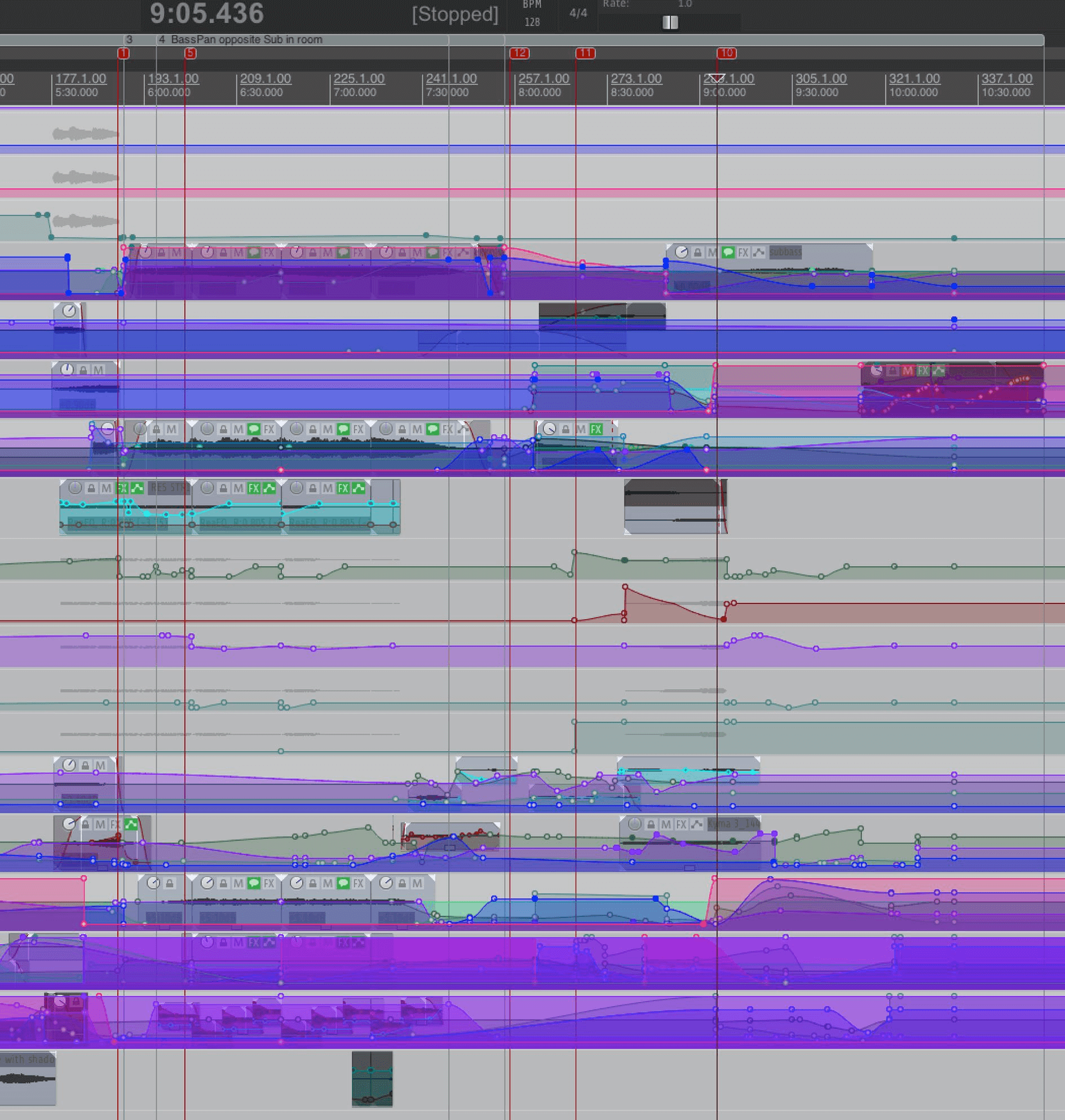1065x1120 pixels.
Task: Select marker 10 in the ruler
Action: (x=727, y=54)
